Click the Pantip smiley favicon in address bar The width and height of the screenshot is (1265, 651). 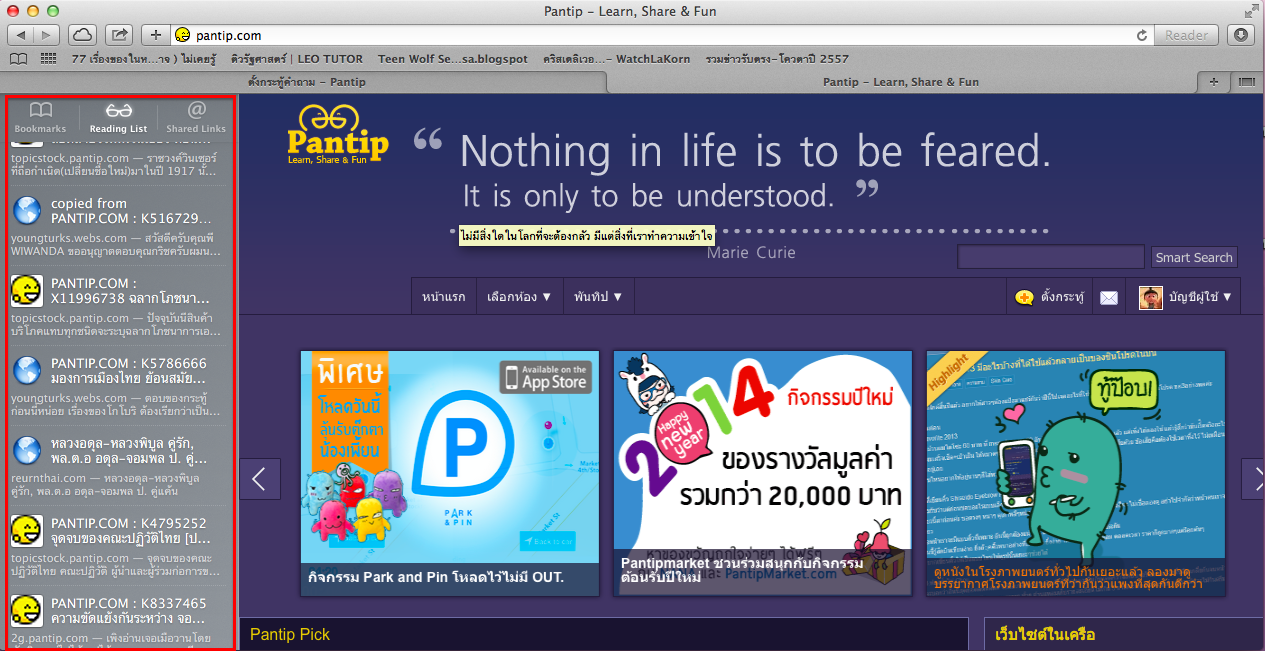(x=182, y=35)
